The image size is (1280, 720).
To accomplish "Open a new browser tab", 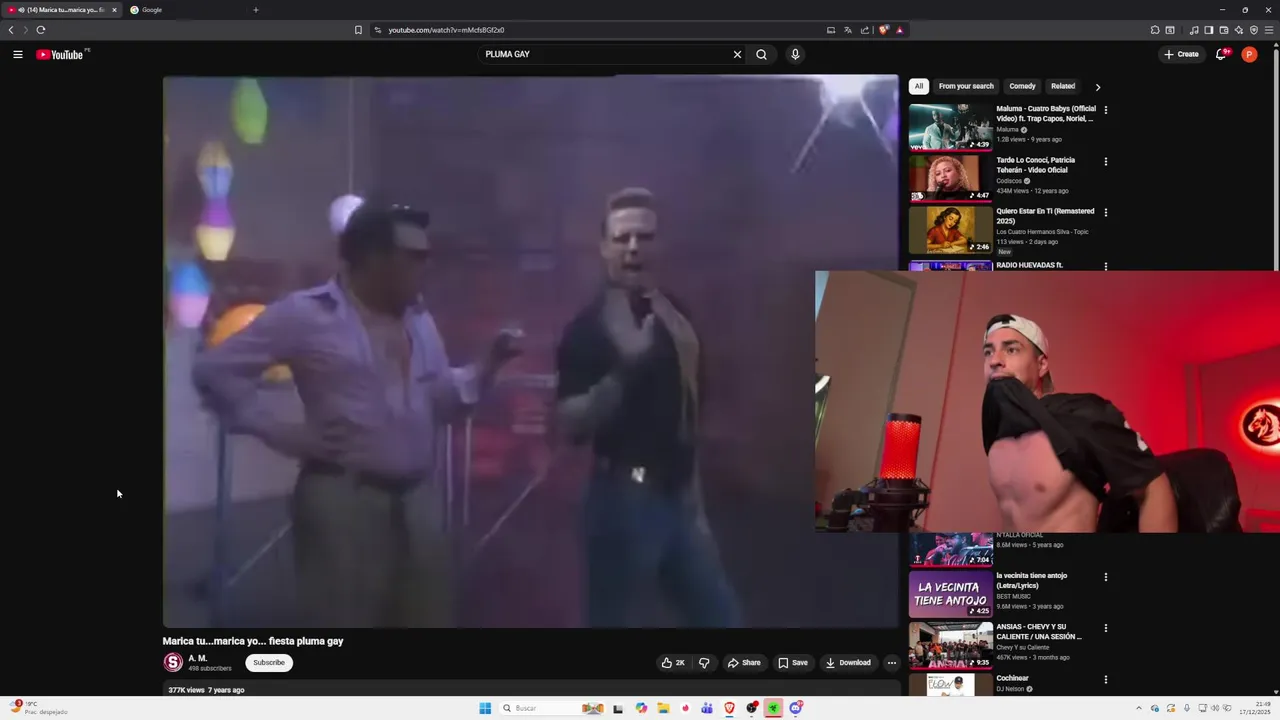I will point(256,10).
